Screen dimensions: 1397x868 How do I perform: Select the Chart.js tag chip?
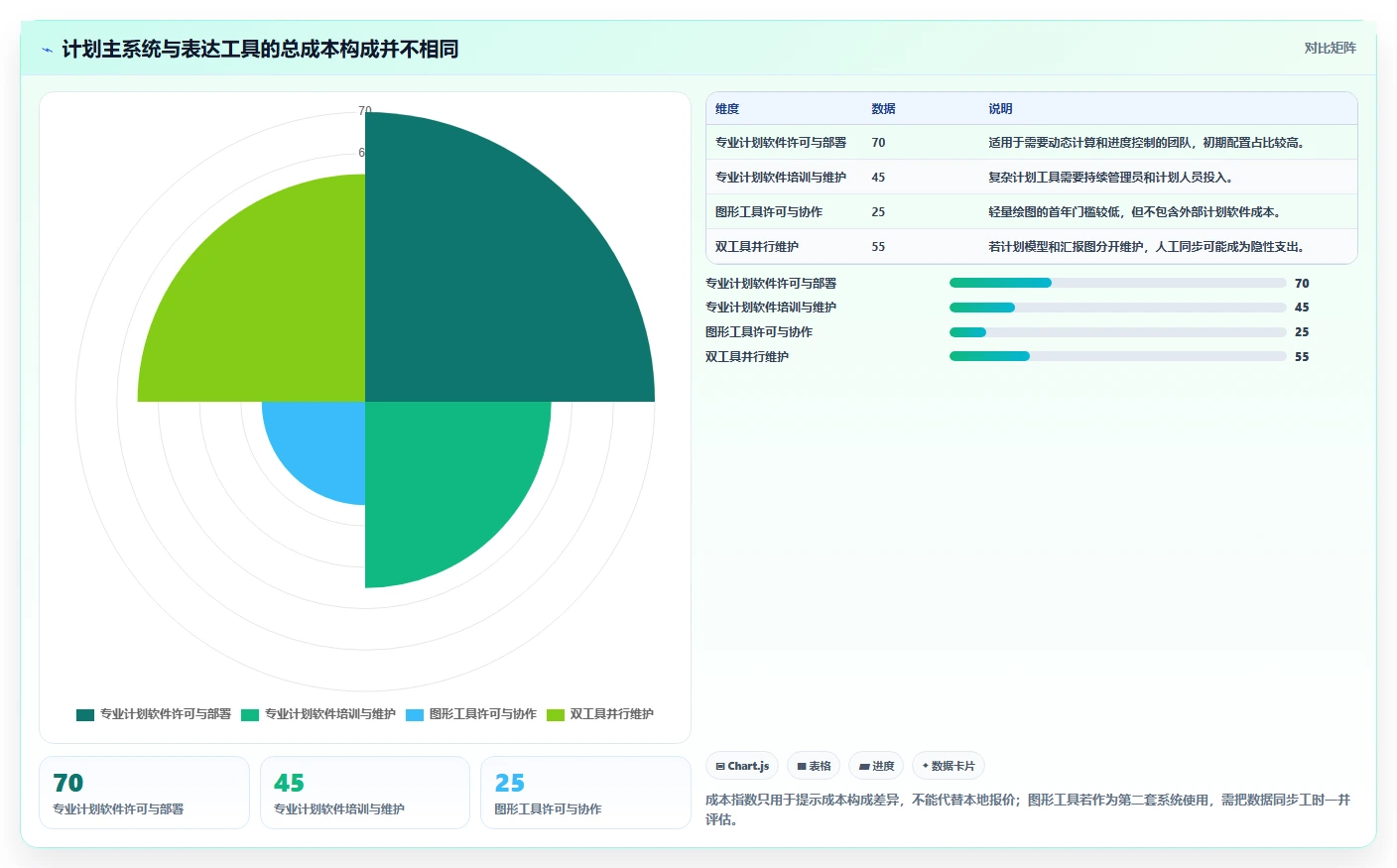tap(742, 766)
